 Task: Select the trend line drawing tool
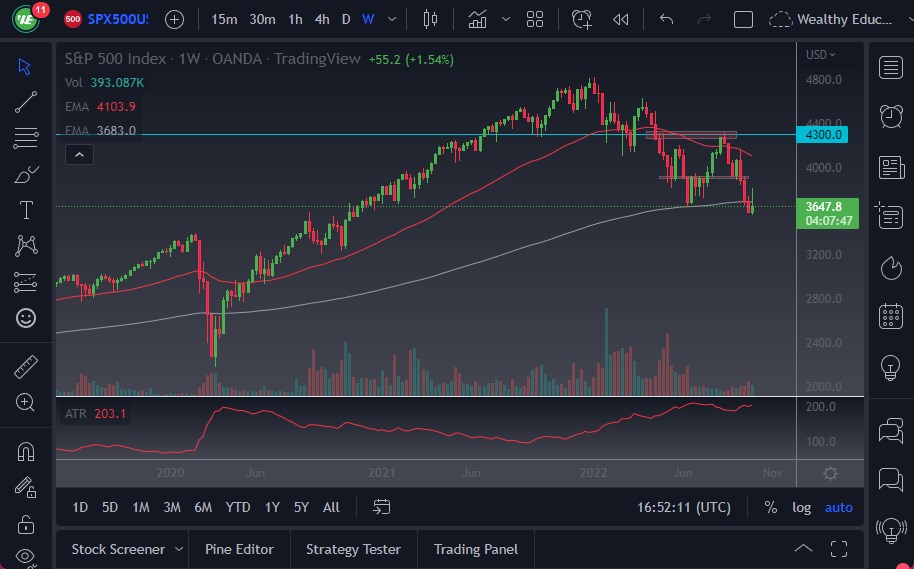pyautogui.click(x=26, y=100)
